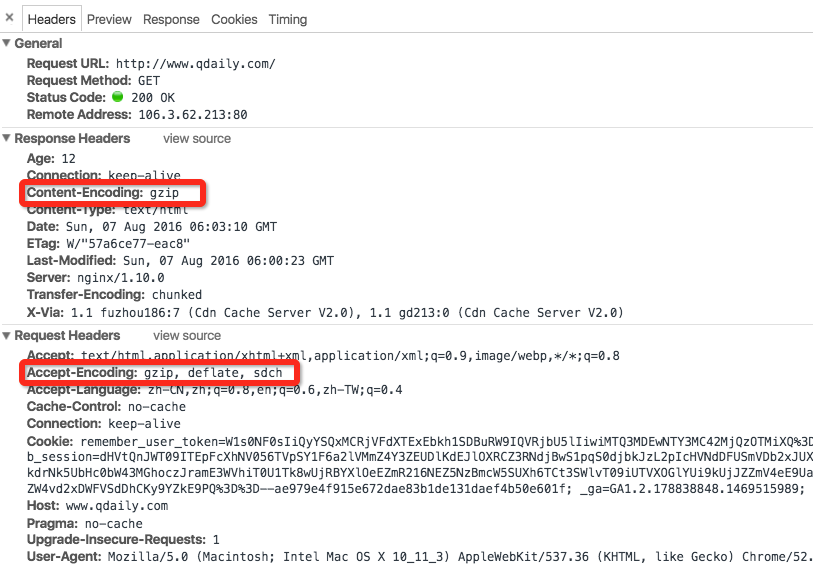View source of Request Headers
The width and height of the screenshot is (813, 568).
pos(187,336)
